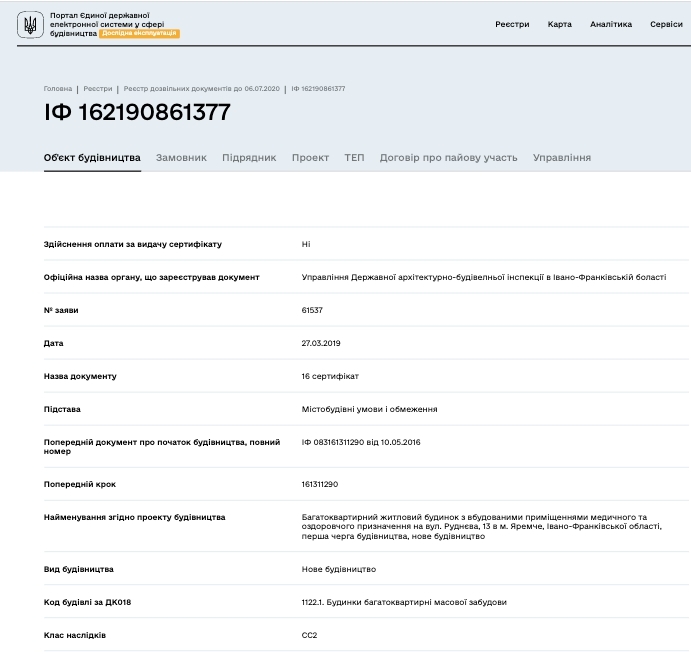The height and width of the screenshot is (656, 691).
Task: Click the Управління Державної архітектурно-будівельної інспекції value
Action: tap(484, 277)
